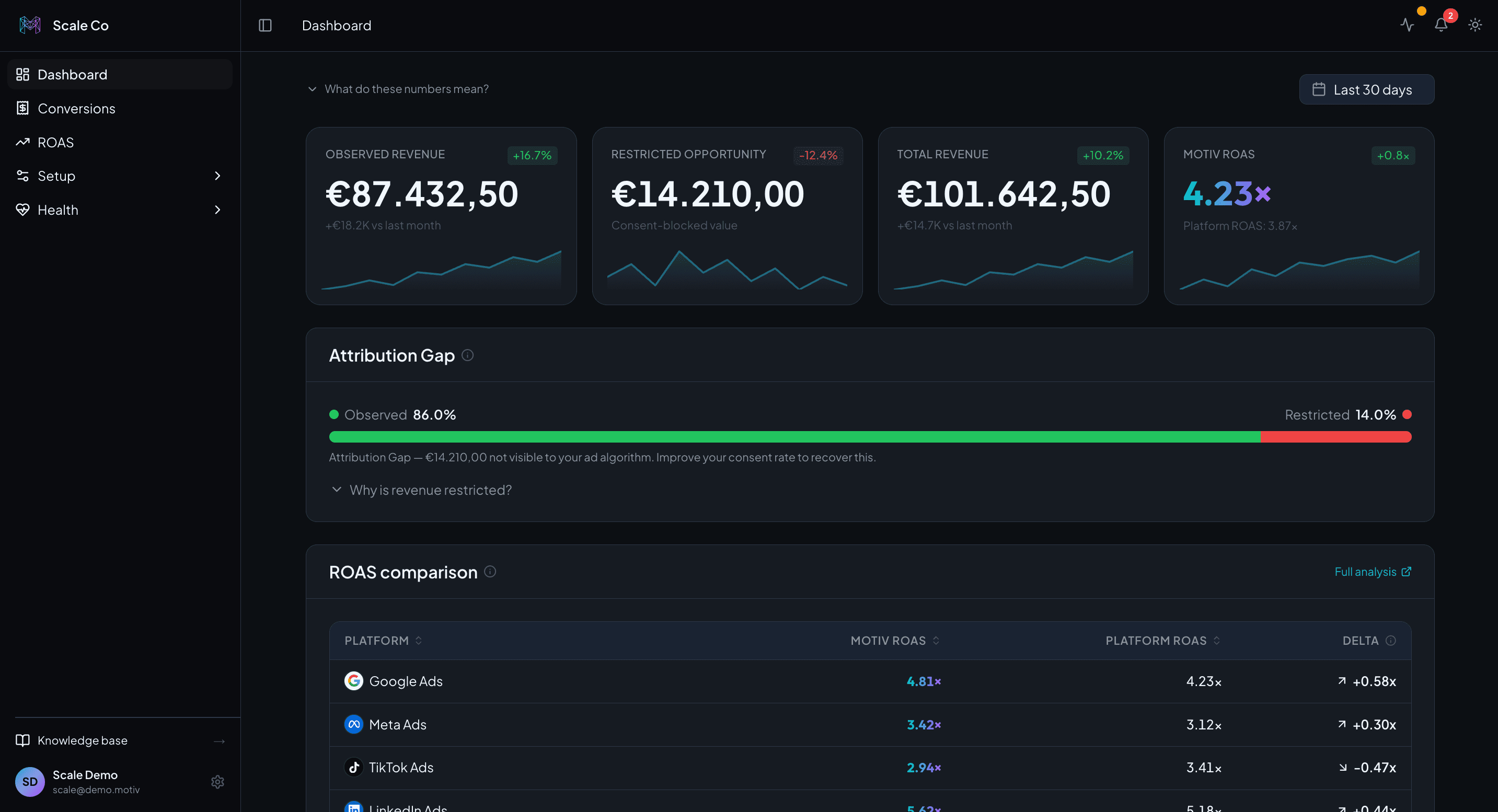Open the Knowledge base link

click(120, 740)
